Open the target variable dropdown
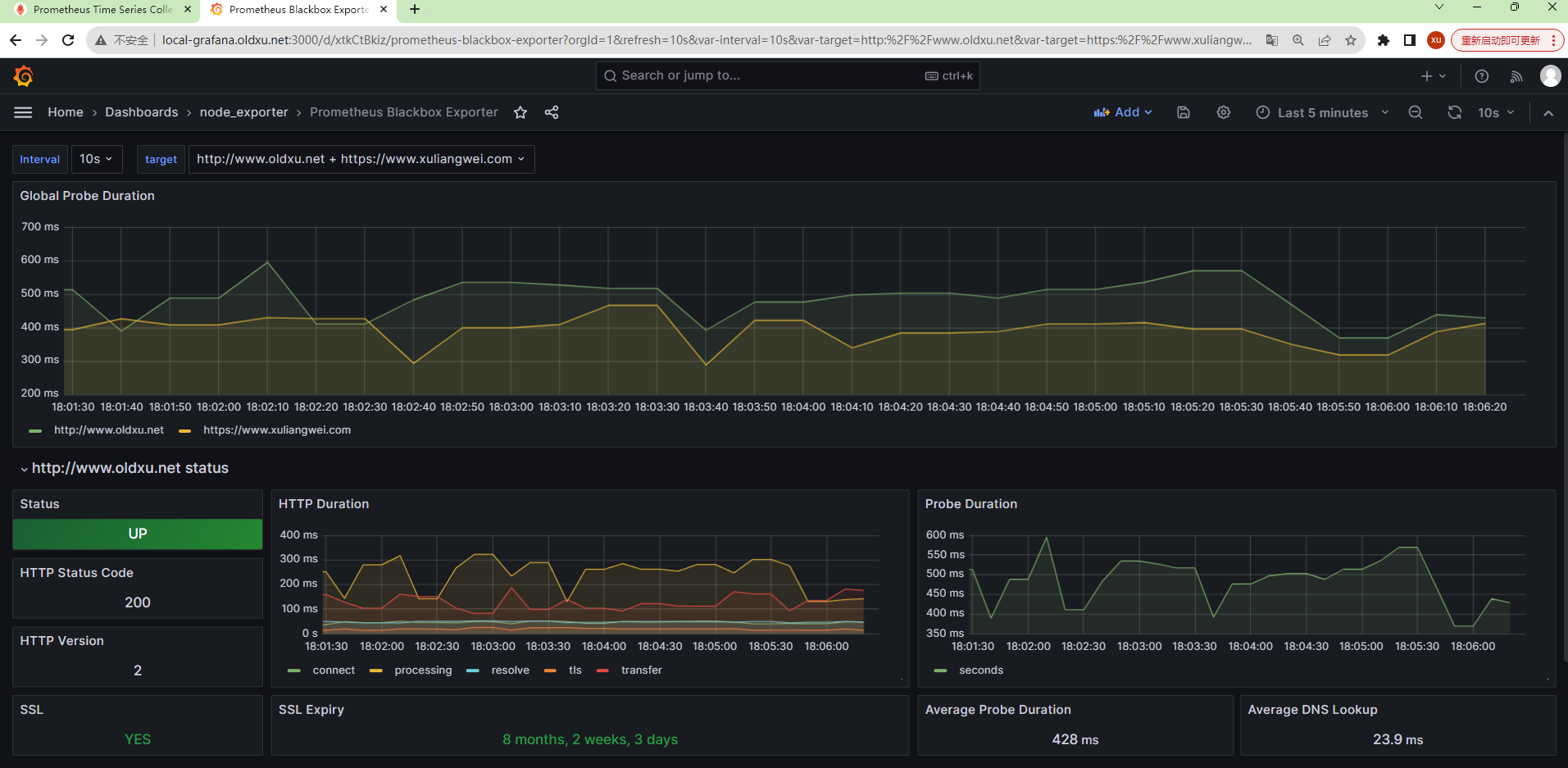 tap(361, 159)
